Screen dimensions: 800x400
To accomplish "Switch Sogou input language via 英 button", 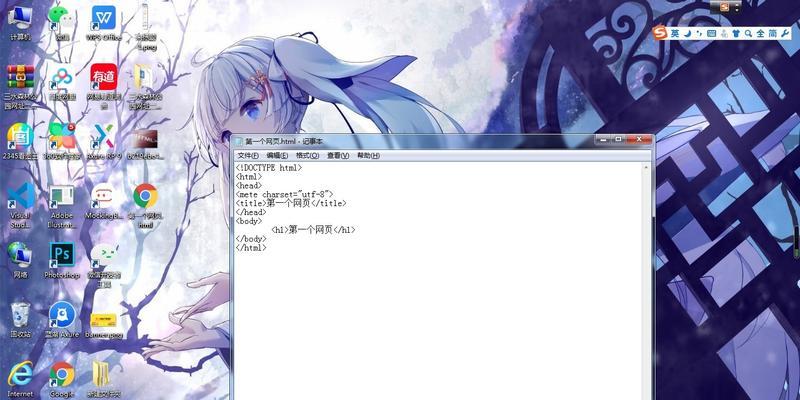I will 675,33.
